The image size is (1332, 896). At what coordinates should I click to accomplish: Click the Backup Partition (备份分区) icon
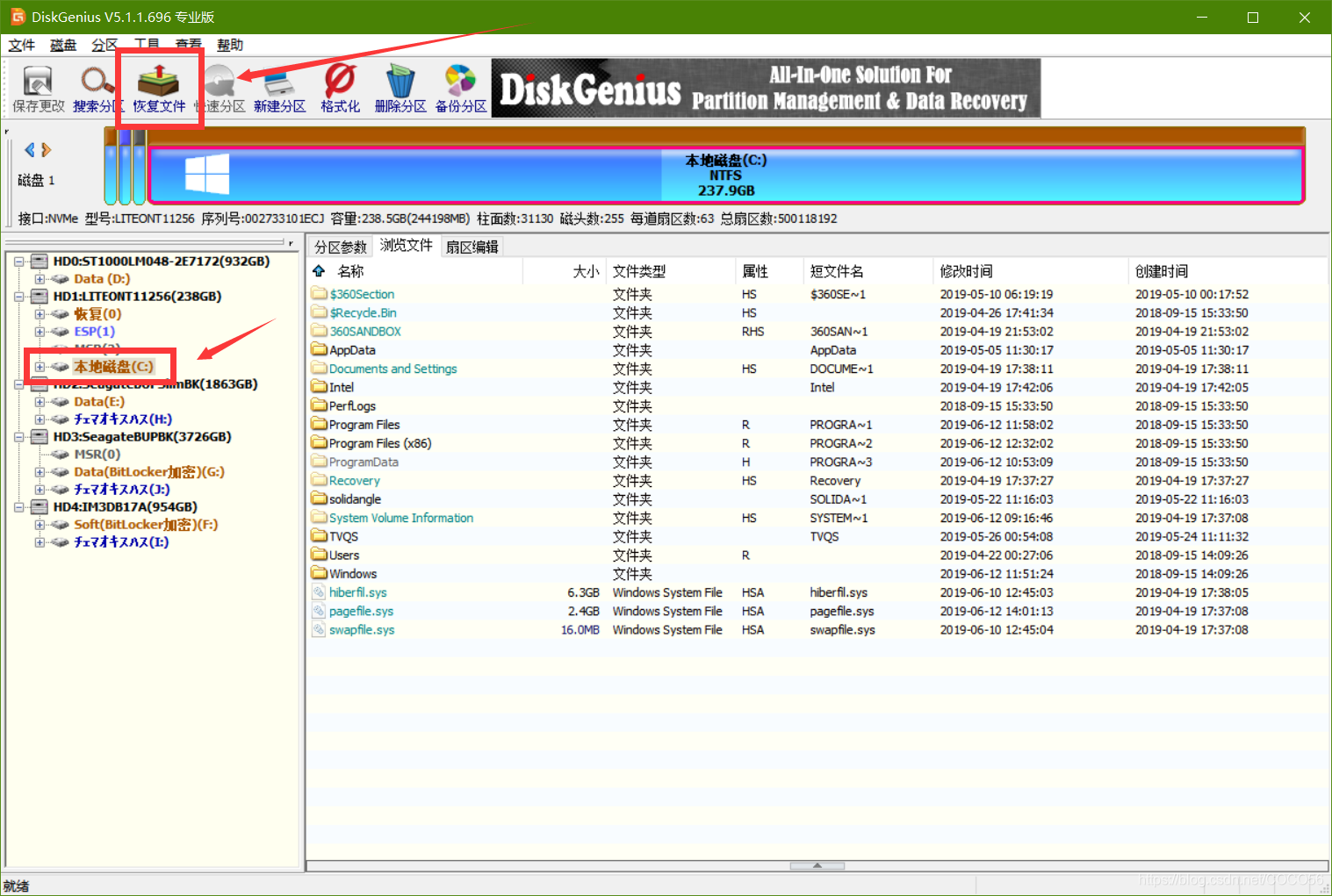click(x=460, y=81)
